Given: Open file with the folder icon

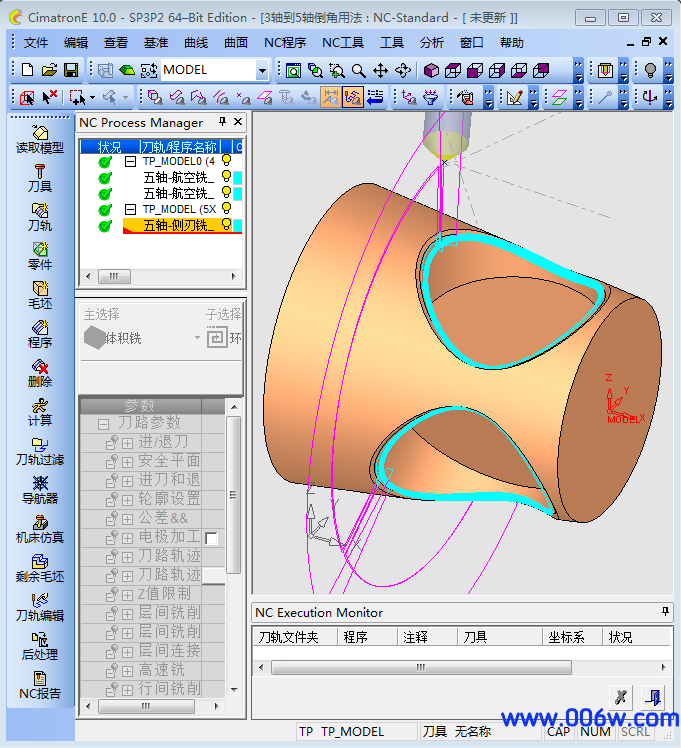Looking at the screenshot, I should [49, 70].
